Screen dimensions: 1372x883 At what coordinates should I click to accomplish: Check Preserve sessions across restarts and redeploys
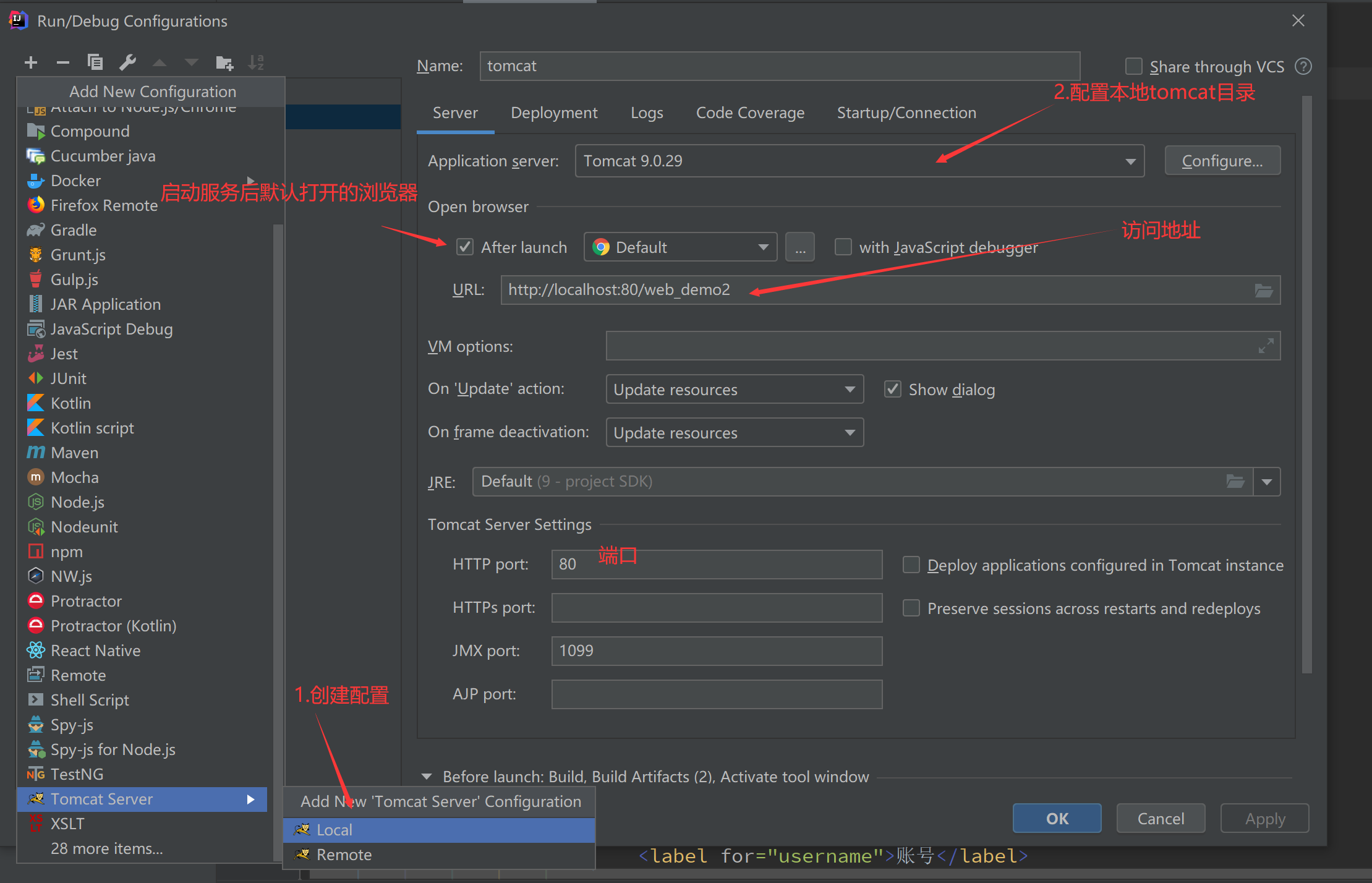tap(911, 608)
